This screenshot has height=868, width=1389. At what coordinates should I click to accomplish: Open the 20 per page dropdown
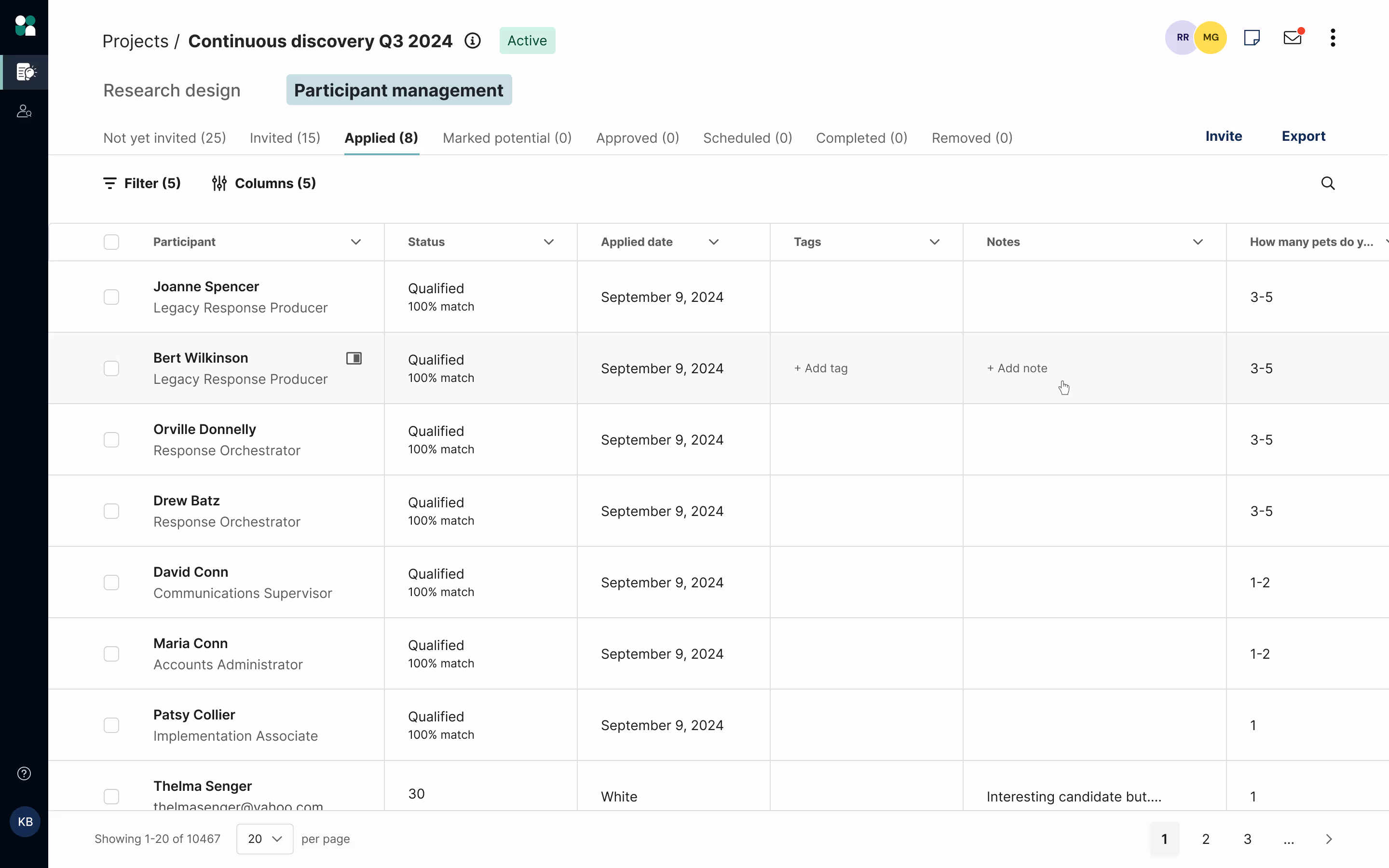[265, 839]
